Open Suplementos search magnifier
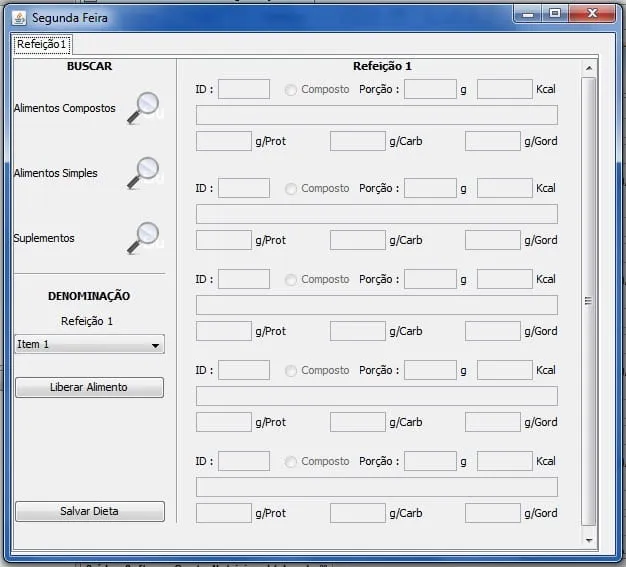This screenshot has width=626, height=567. tap(143, 238)
